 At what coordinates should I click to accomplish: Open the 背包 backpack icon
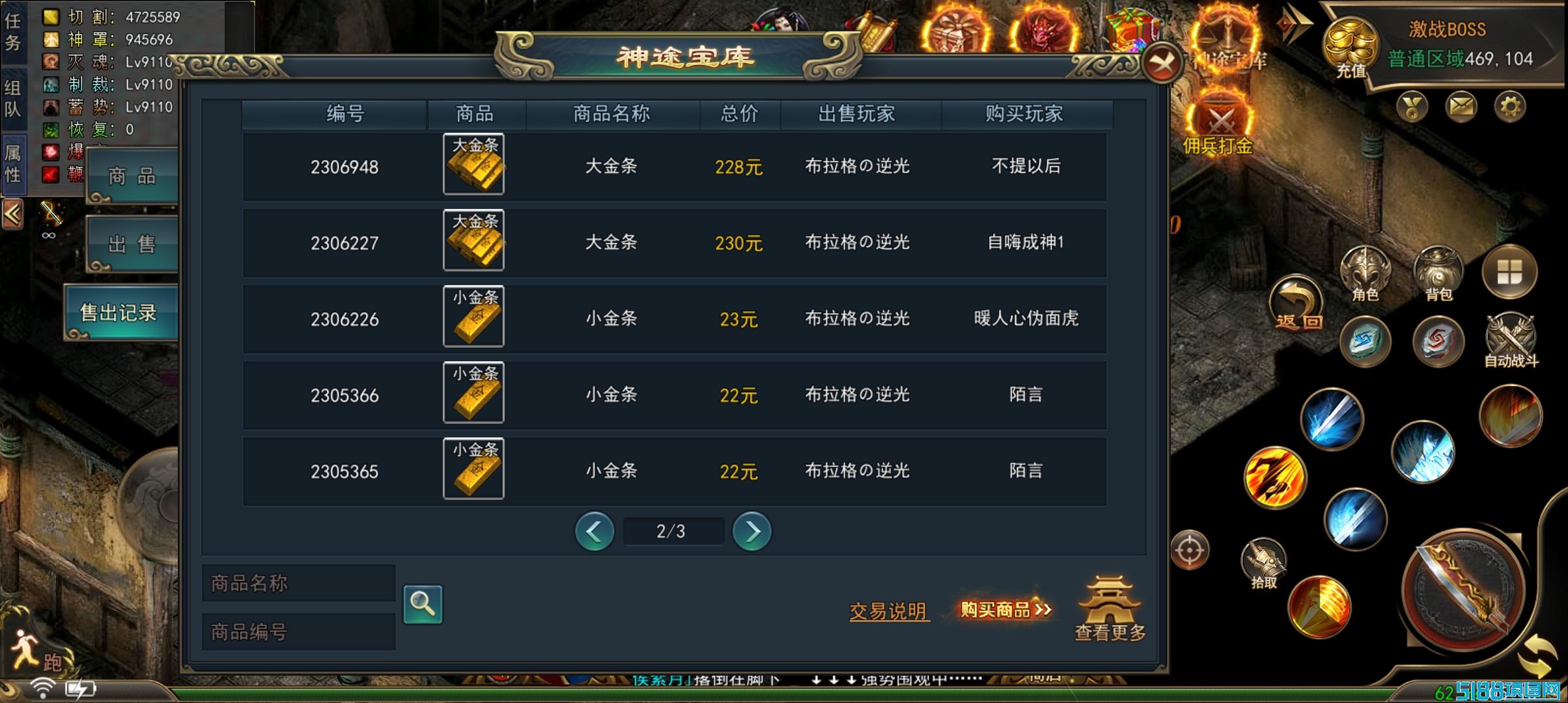coord(1438,275)
